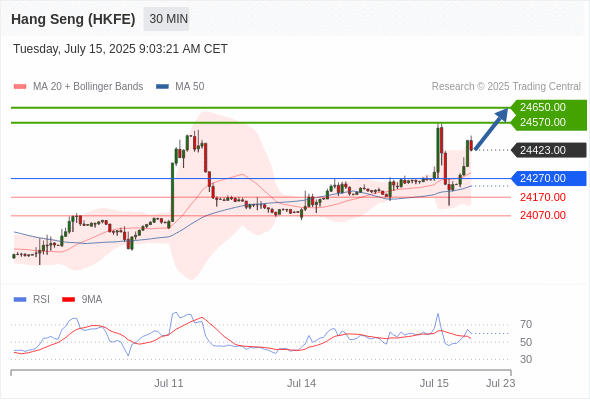Image resolution: width=590 pixels, height=400 pixels.
Task: Select the 24070.00 support level label
Action: (x=543, y=215)
